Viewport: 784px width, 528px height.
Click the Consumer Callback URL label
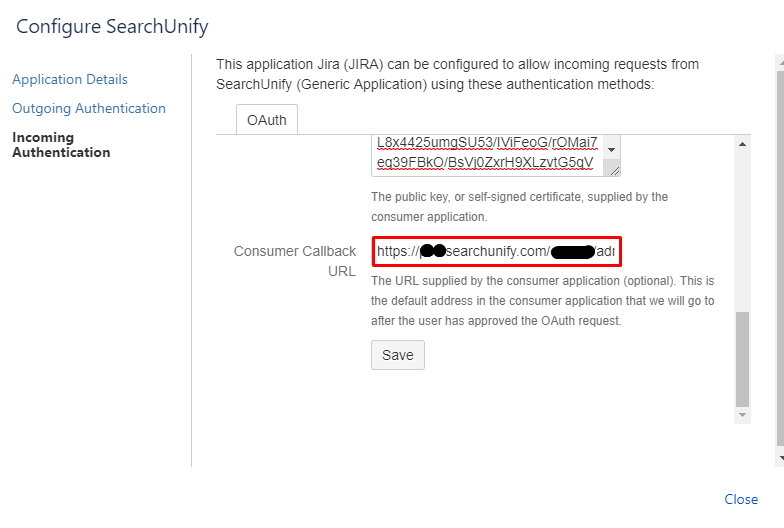295,261
